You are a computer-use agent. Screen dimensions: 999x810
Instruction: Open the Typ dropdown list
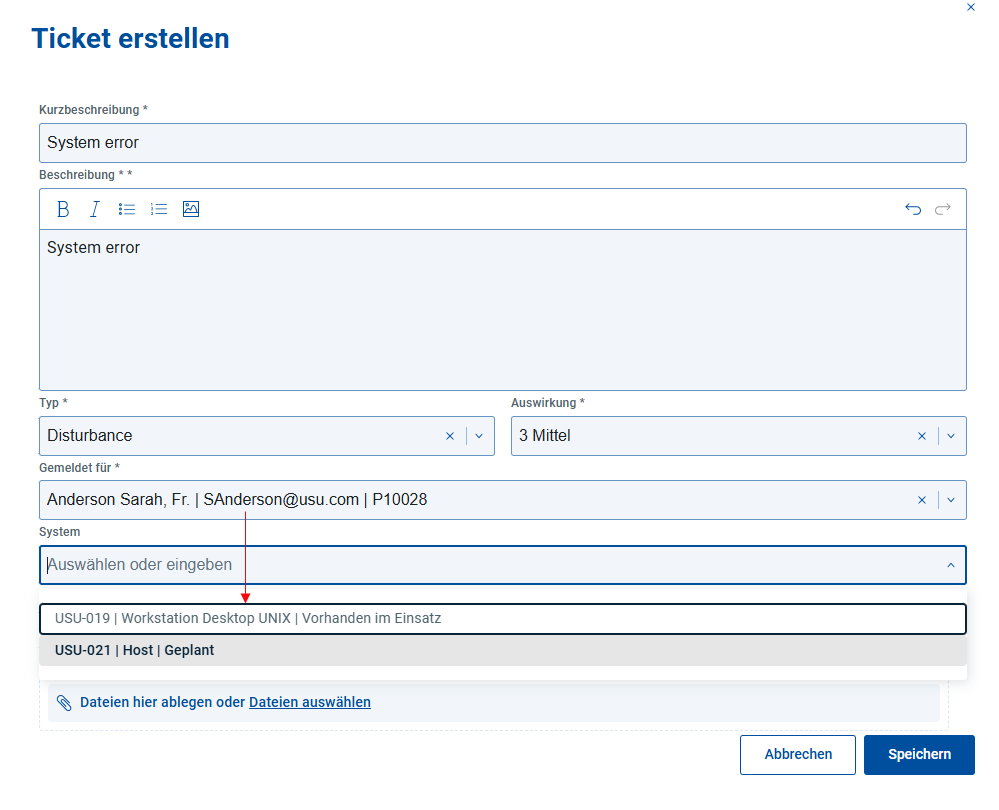(479, 436)
